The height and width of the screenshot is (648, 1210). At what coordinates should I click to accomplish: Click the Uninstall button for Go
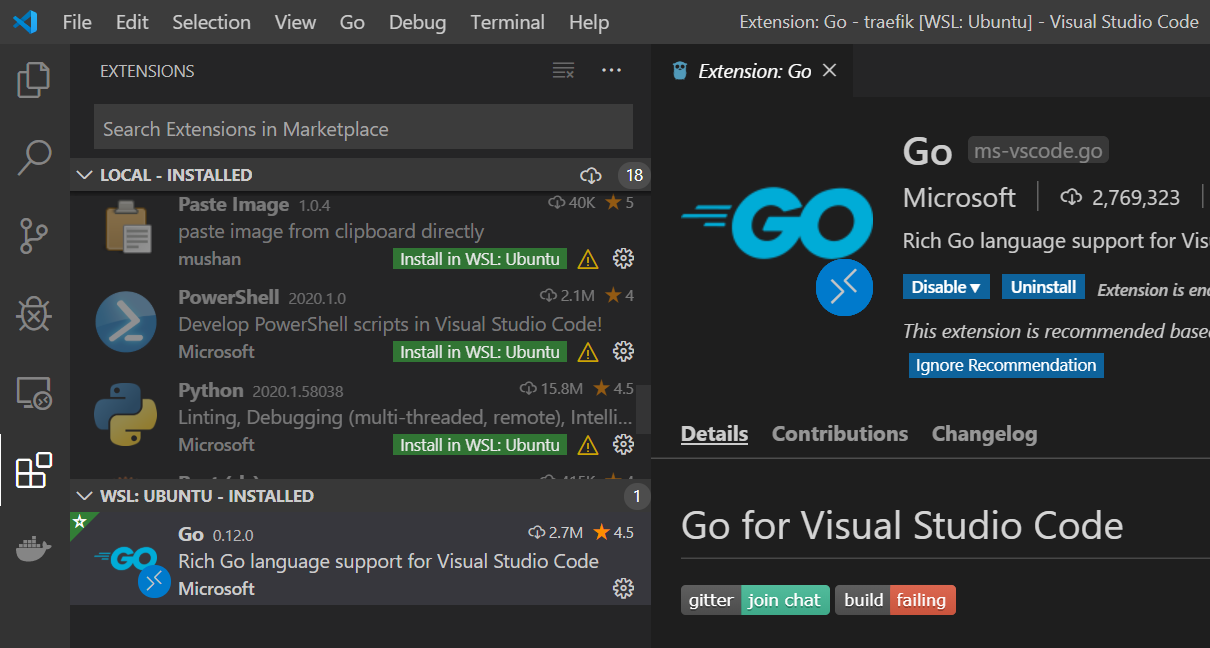(x=1043, y=287)
